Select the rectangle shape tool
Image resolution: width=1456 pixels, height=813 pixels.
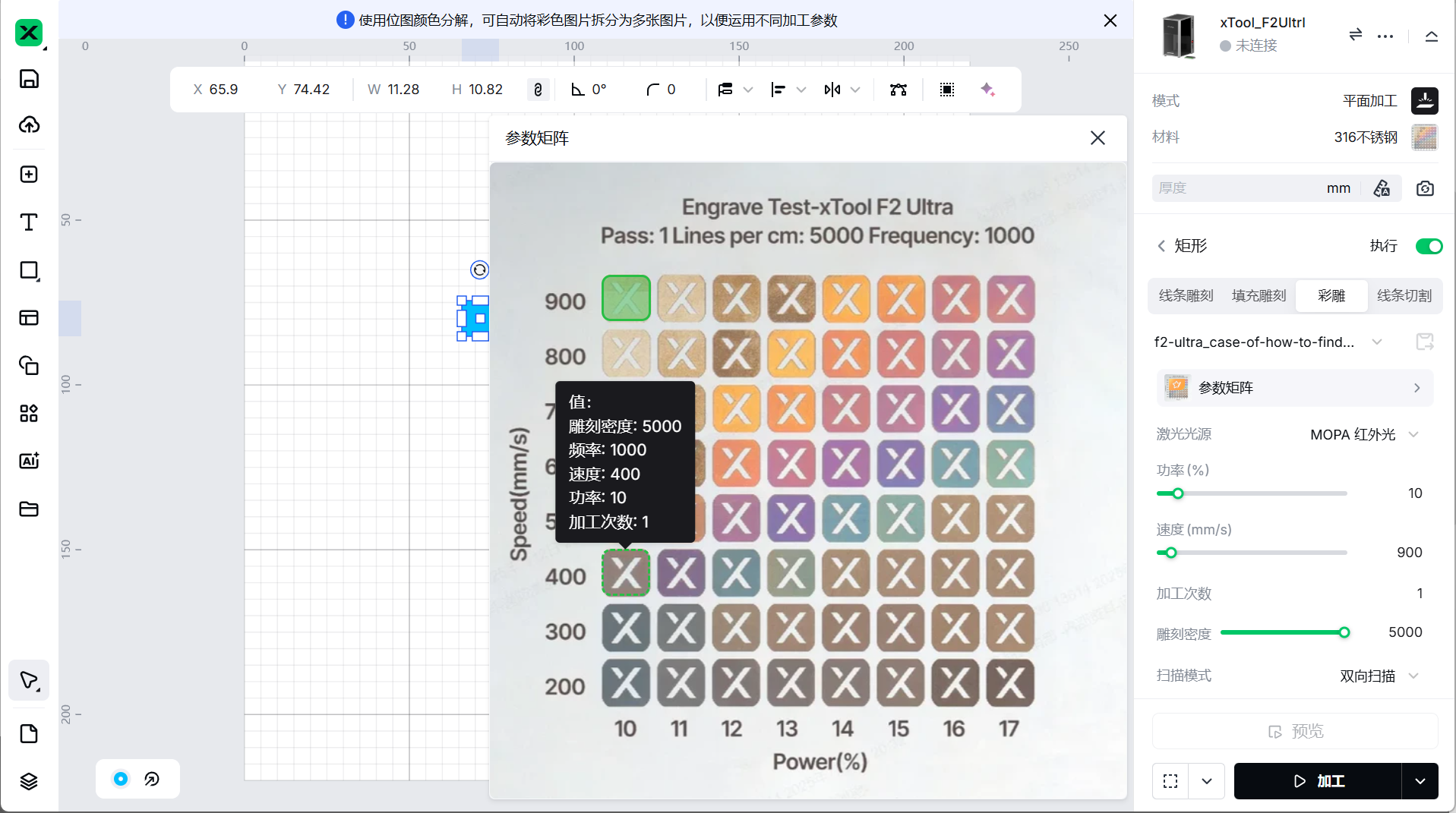coord(29,271)
